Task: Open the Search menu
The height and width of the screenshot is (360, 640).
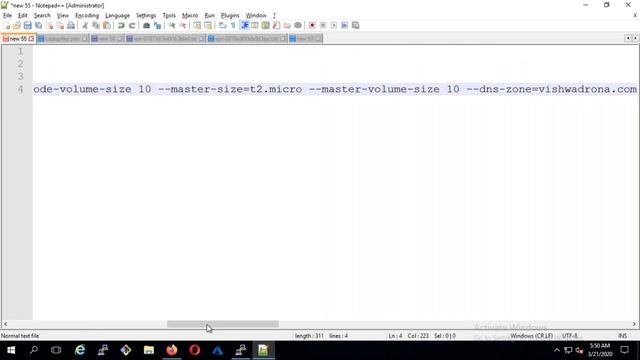Action: (x=42, y=16)
